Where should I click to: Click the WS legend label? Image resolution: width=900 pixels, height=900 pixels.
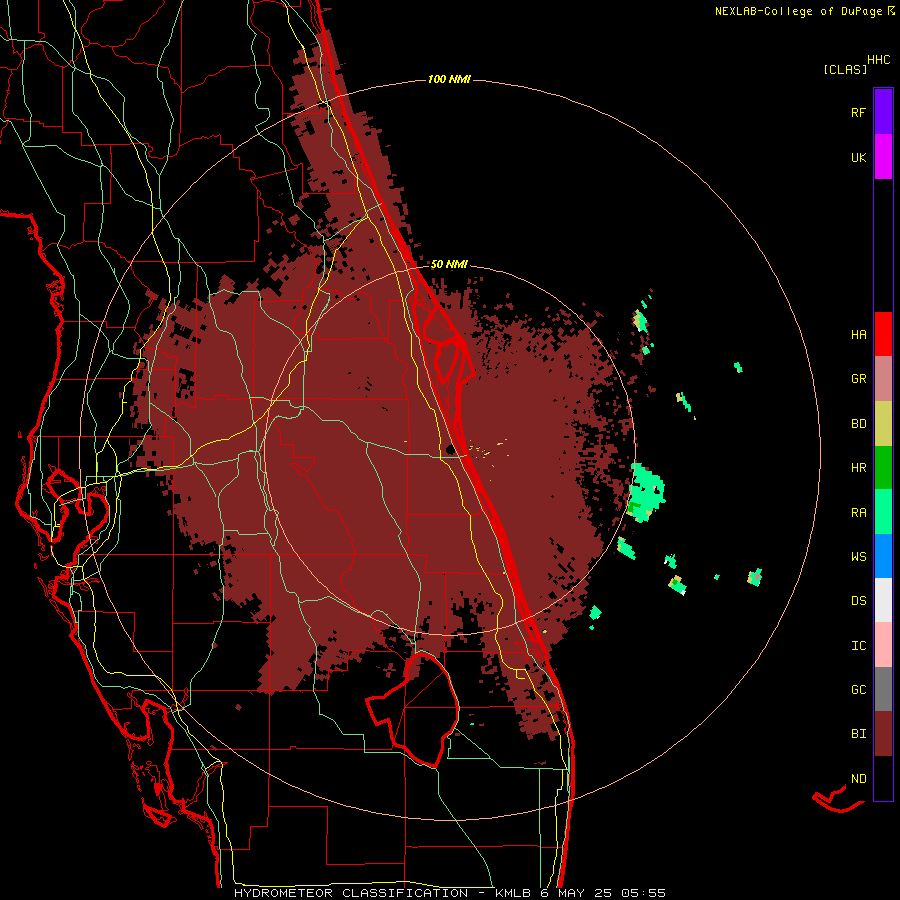[x=858, y=557]
